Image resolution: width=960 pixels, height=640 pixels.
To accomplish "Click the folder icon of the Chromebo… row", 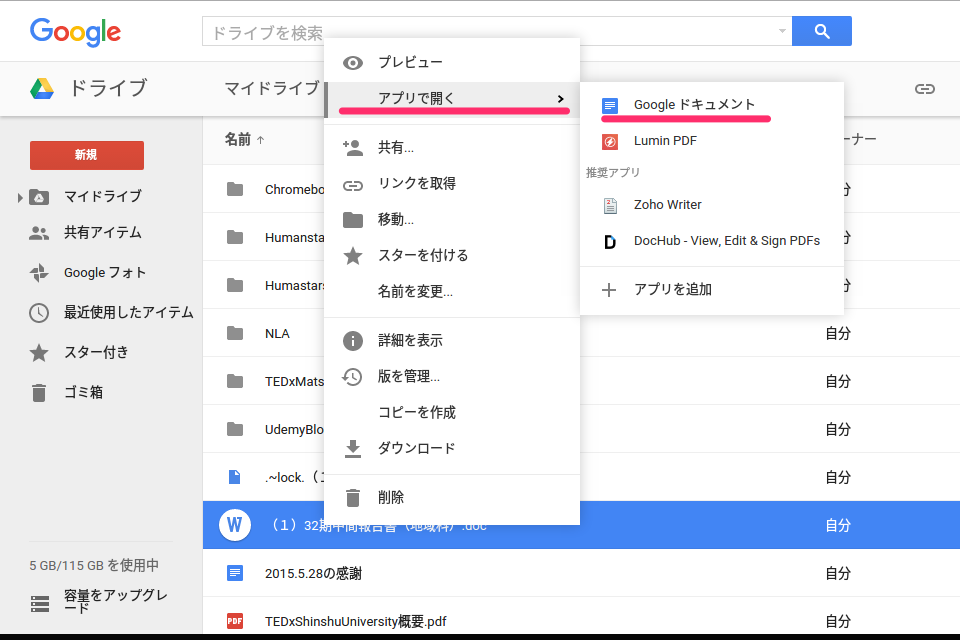I will click(234, 189).
